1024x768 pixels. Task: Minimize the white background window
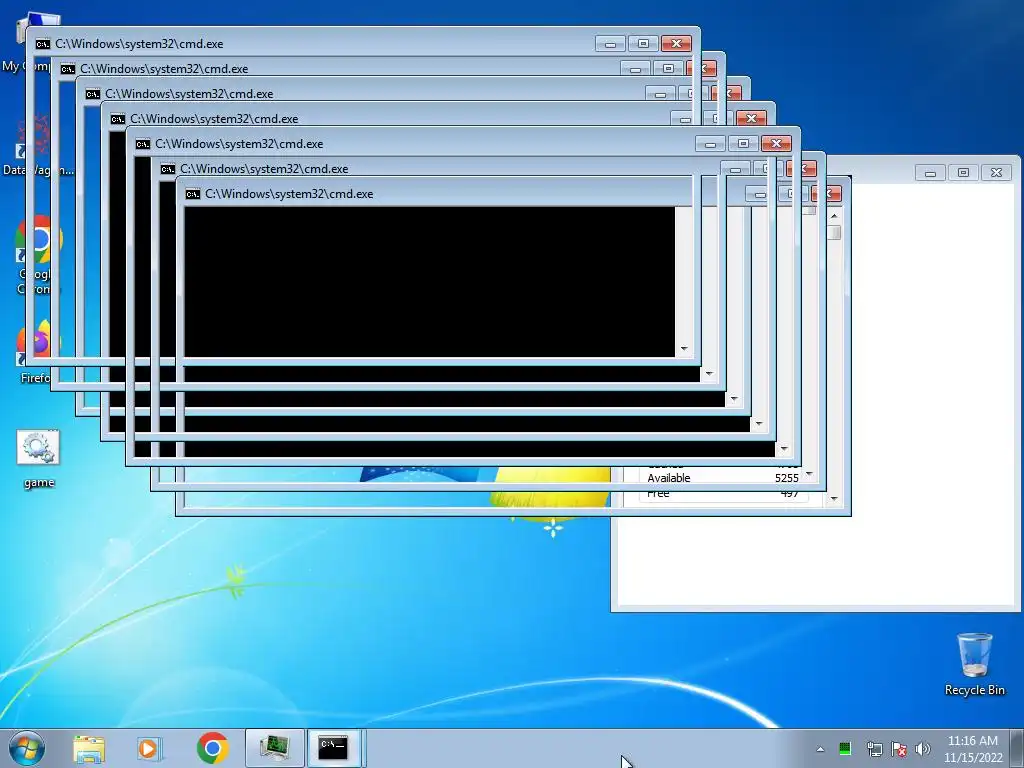(930, 172)
